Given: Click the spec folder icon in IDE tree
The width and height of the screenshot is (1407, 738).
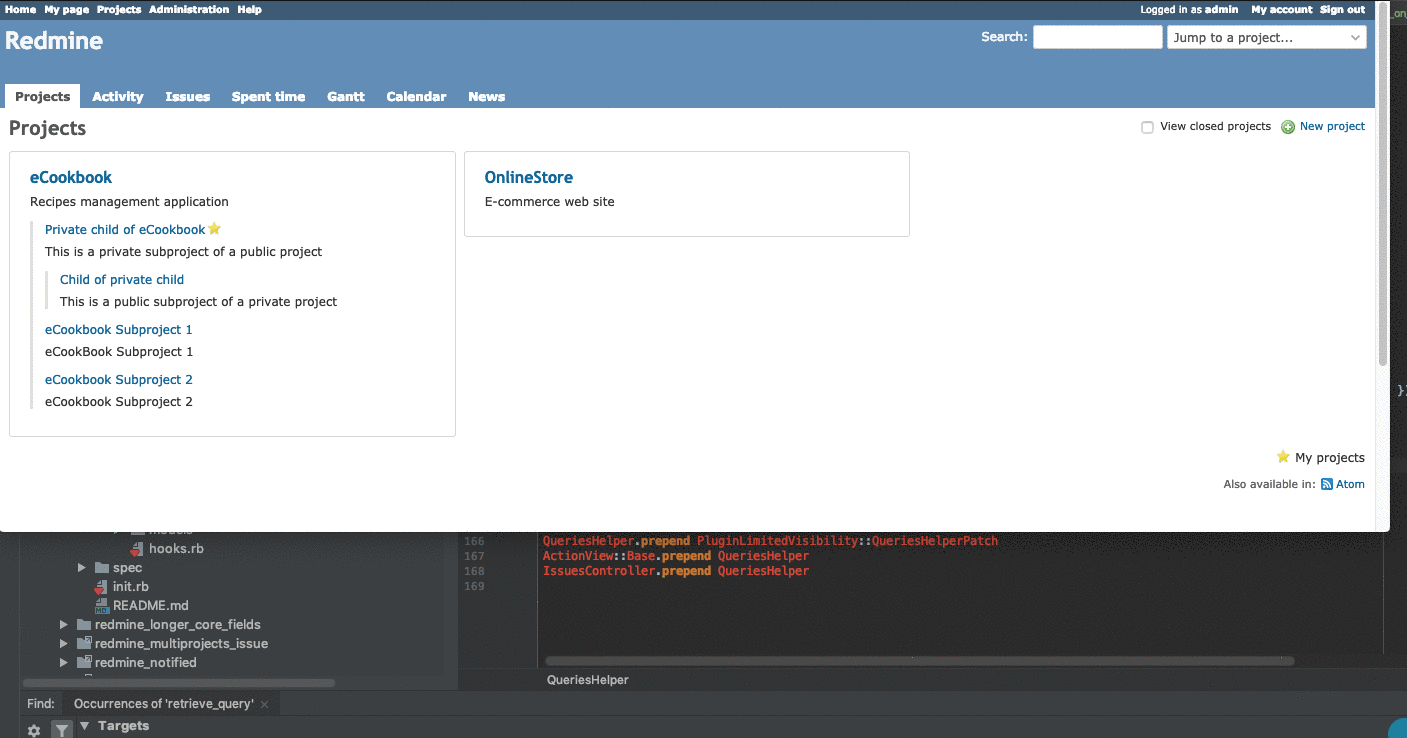Looking at the screenshot, I should [102, 568].
